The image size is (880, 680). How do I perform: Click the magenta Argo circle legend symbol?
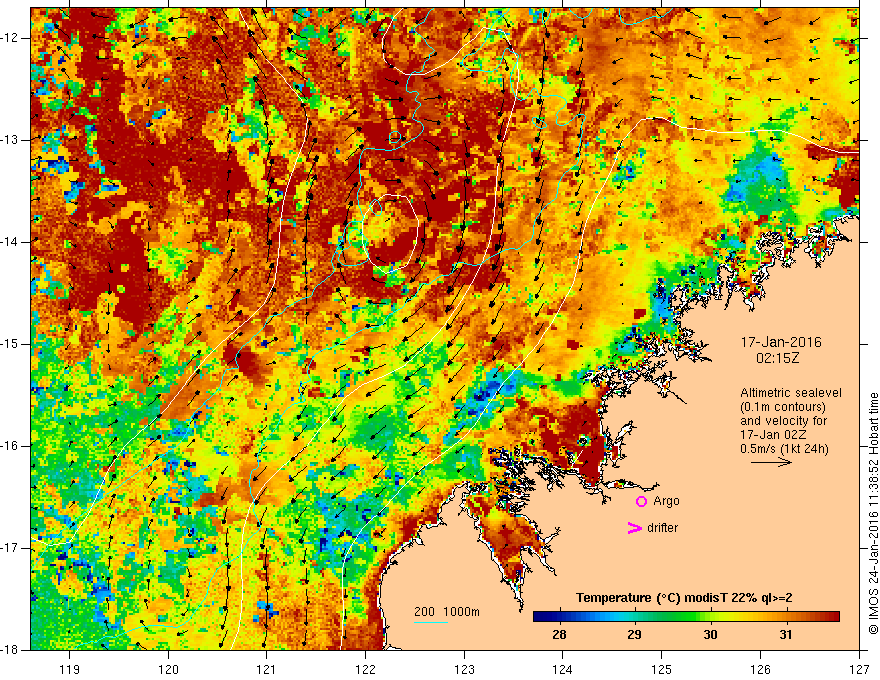point(641,502)
